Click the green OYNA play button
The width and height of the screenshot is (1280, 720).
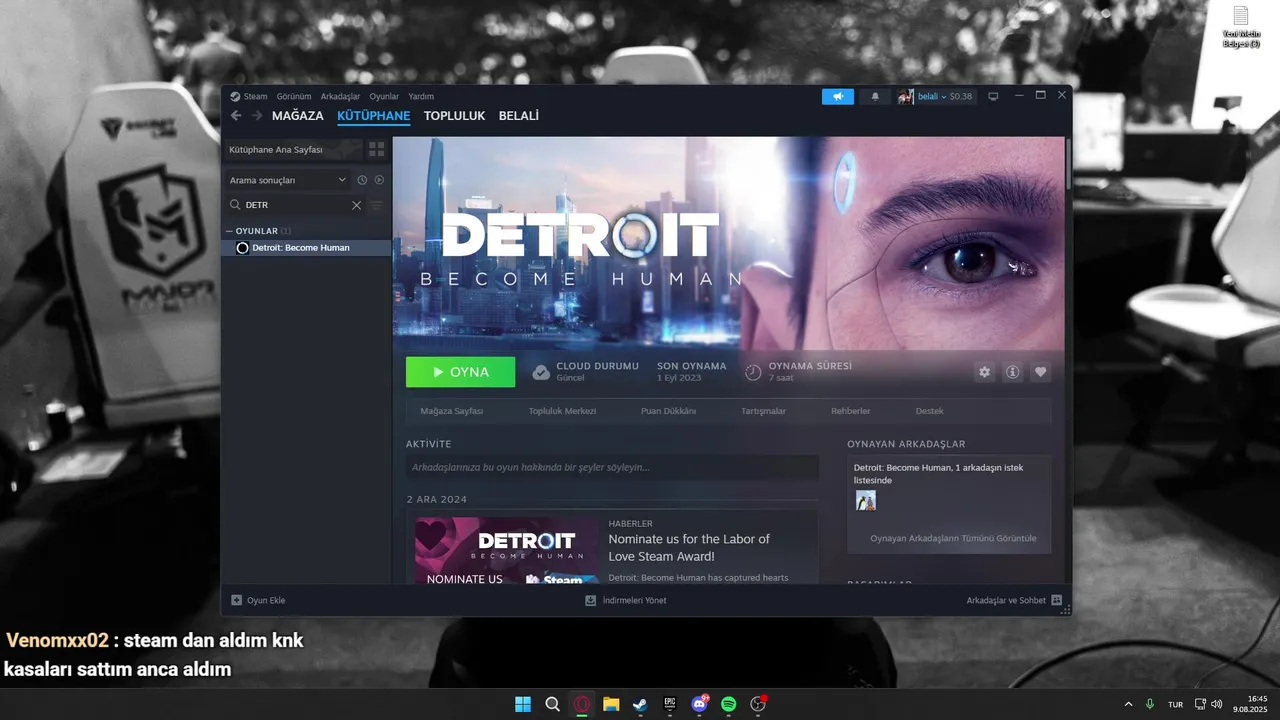tap(460, 372)
